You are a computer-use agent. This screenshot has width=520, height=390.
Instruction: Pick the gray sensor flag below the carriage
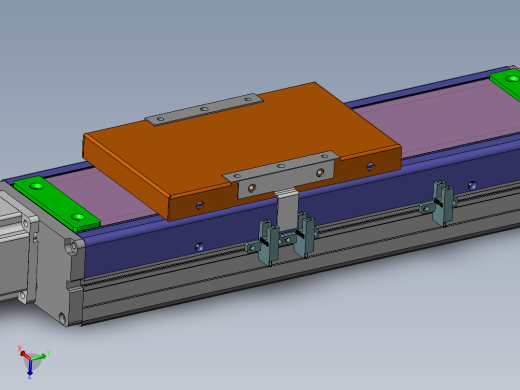point(287,209)
